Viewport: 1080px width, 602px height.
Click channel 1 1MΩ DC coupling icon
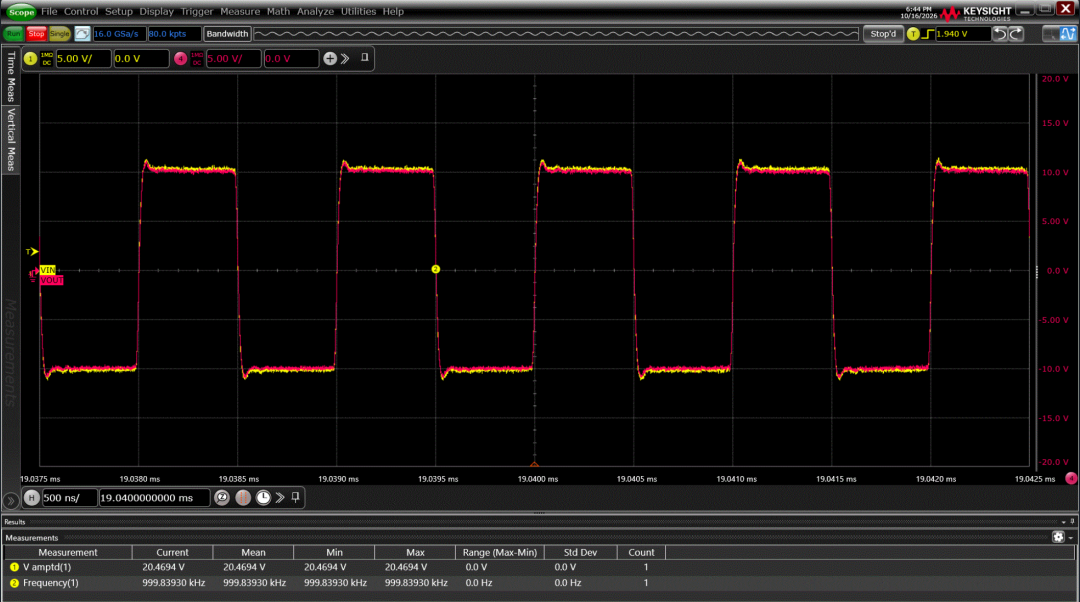pyautogui.click(x=47, y=59)
